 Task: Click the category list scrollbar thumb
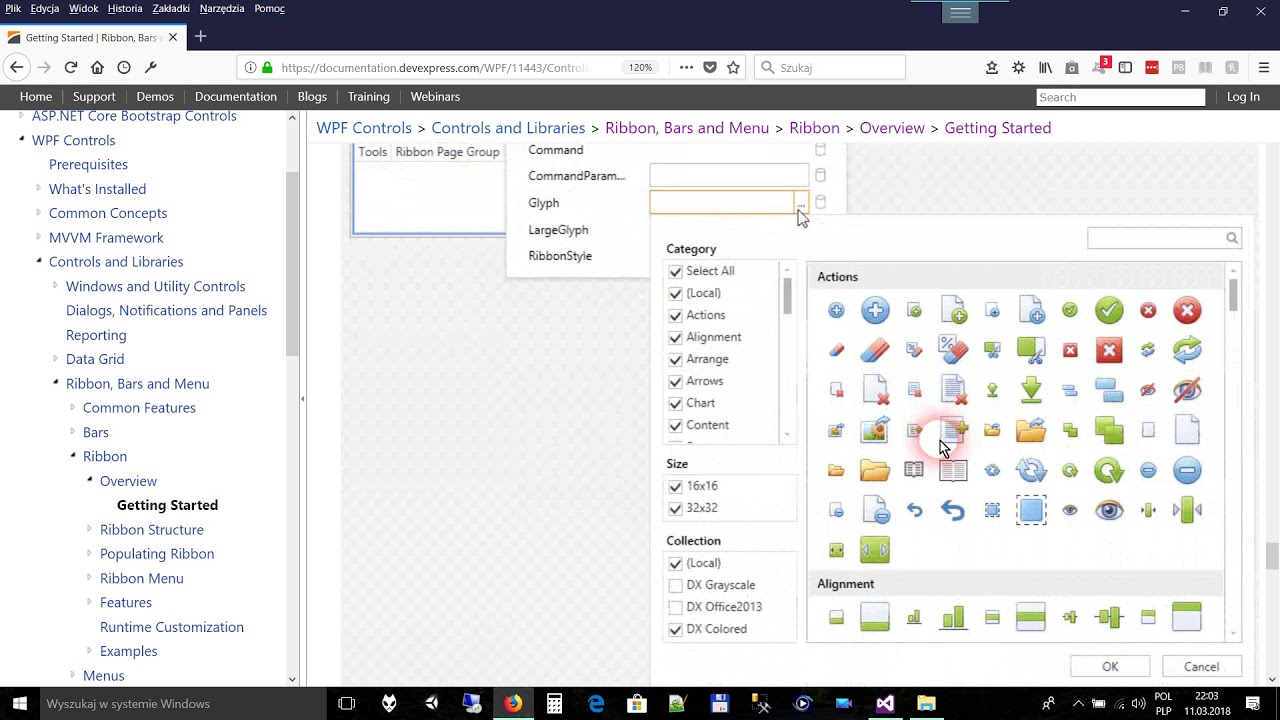point(788,296)
